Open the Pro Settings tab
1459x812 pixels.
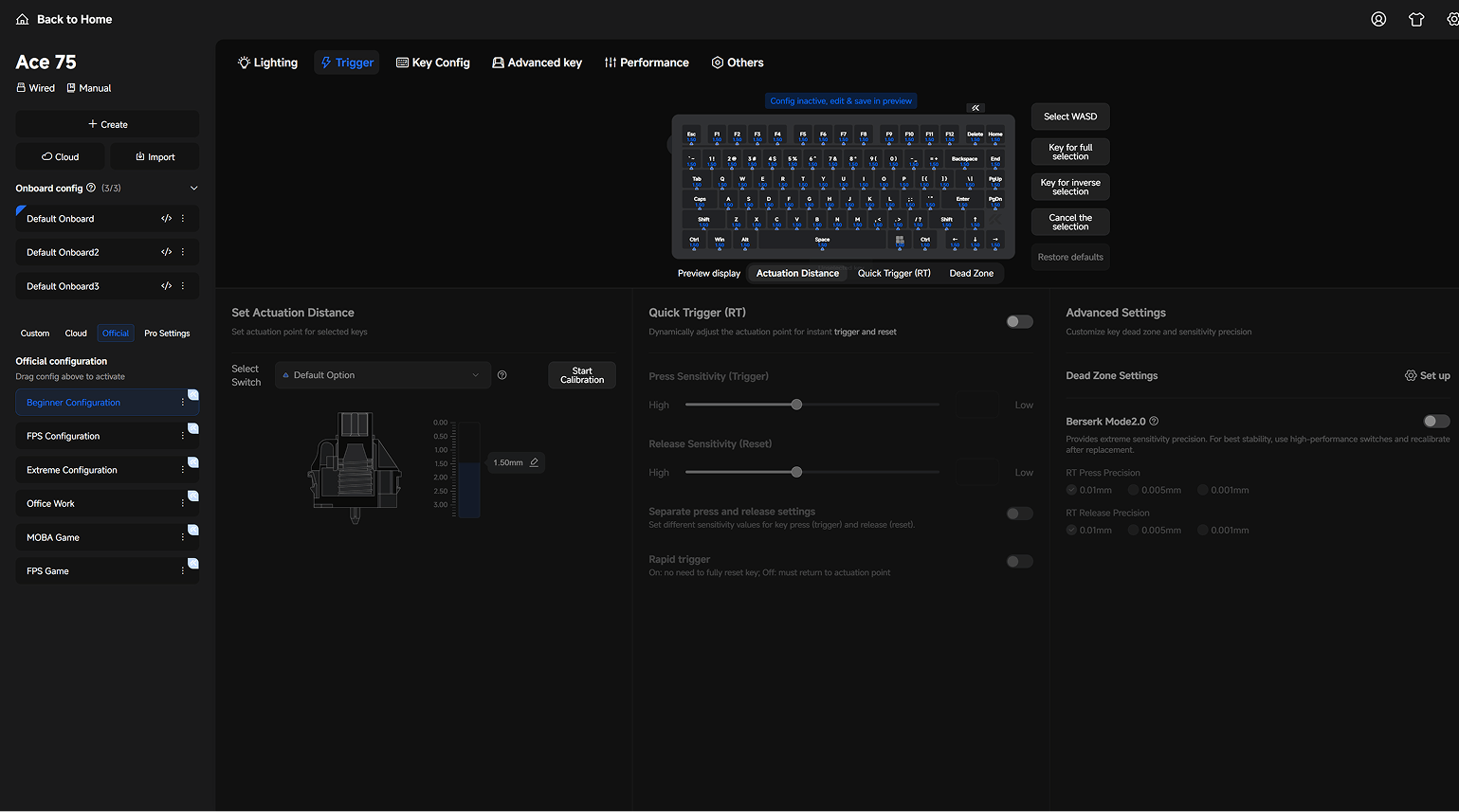click(x=167, y=334)
